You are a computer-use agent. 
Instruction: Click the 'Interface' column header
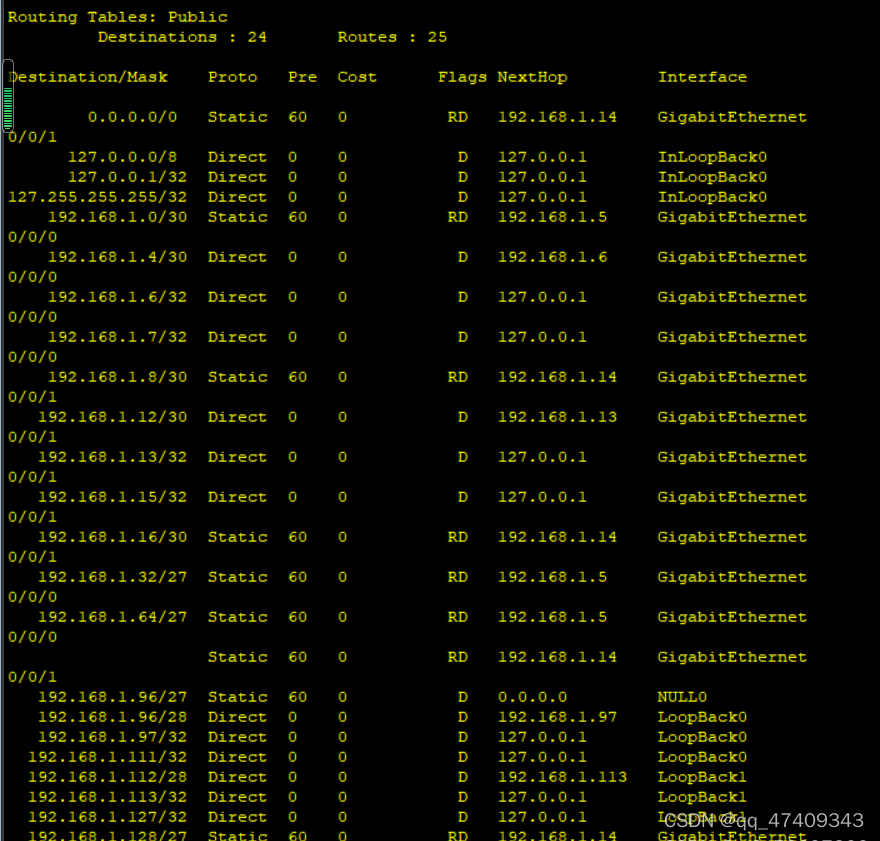point(703,77)
